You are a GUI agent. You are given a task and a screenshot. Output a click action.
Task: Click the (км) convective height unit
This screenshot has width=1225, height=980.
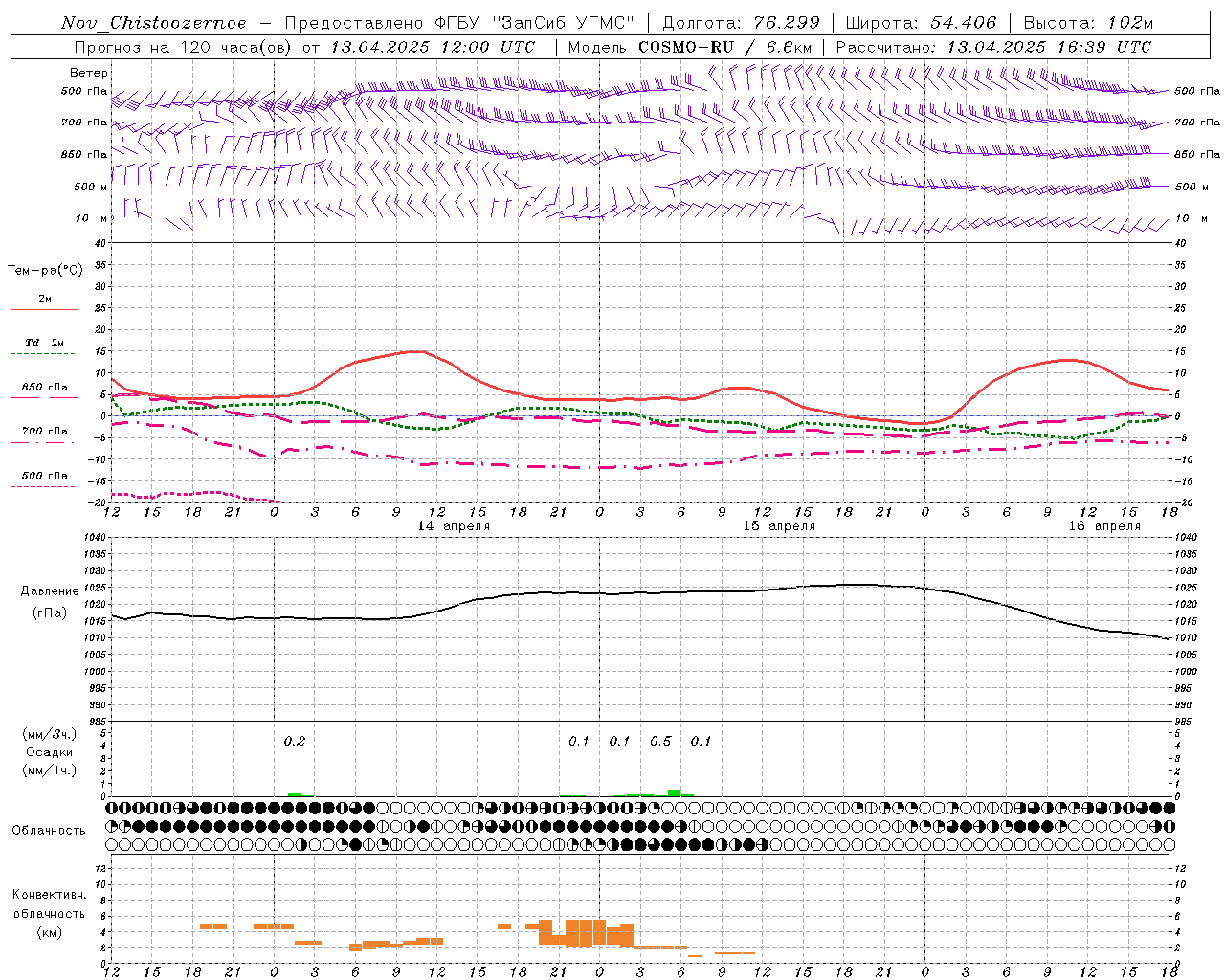tap(50, 932)
